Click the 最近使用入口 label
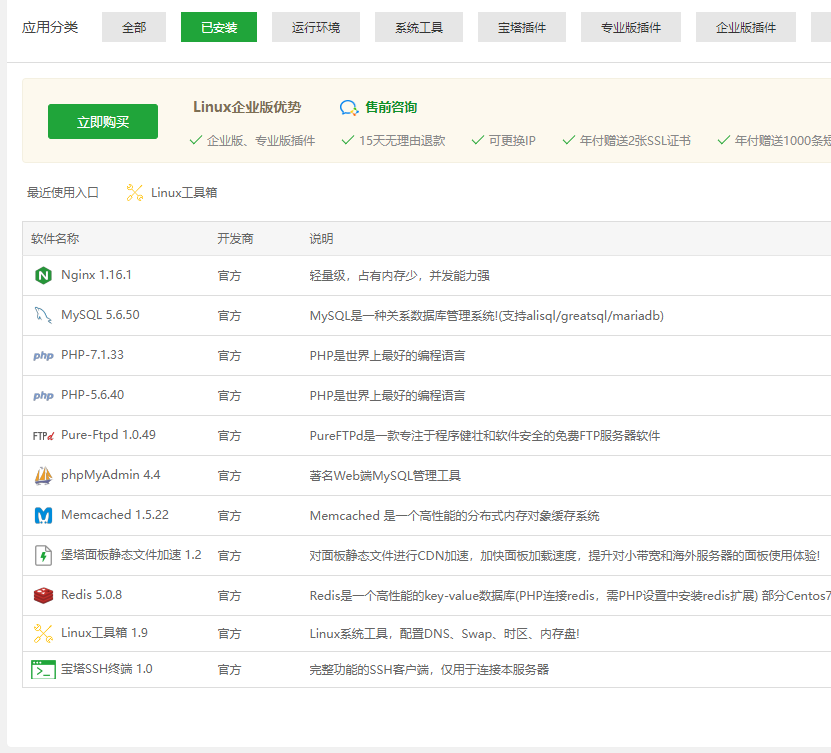Viewport: 831px width, 753px height. [63, 192]
